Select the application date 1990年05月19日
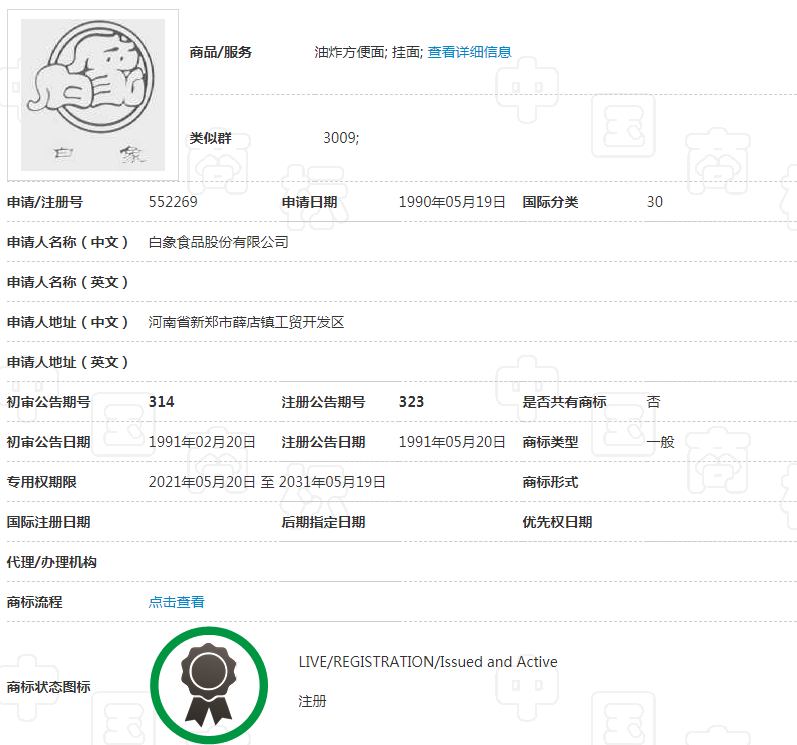The image size is (797, 745). click(452, 202)
